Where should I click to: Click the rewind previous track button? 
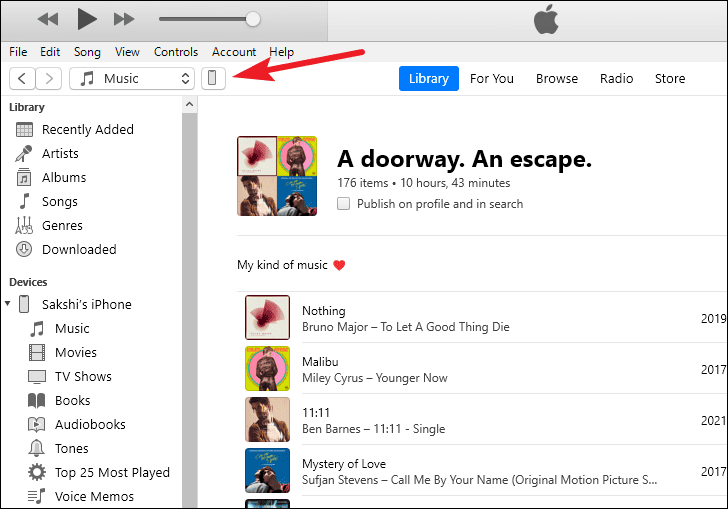coord(48,20)
